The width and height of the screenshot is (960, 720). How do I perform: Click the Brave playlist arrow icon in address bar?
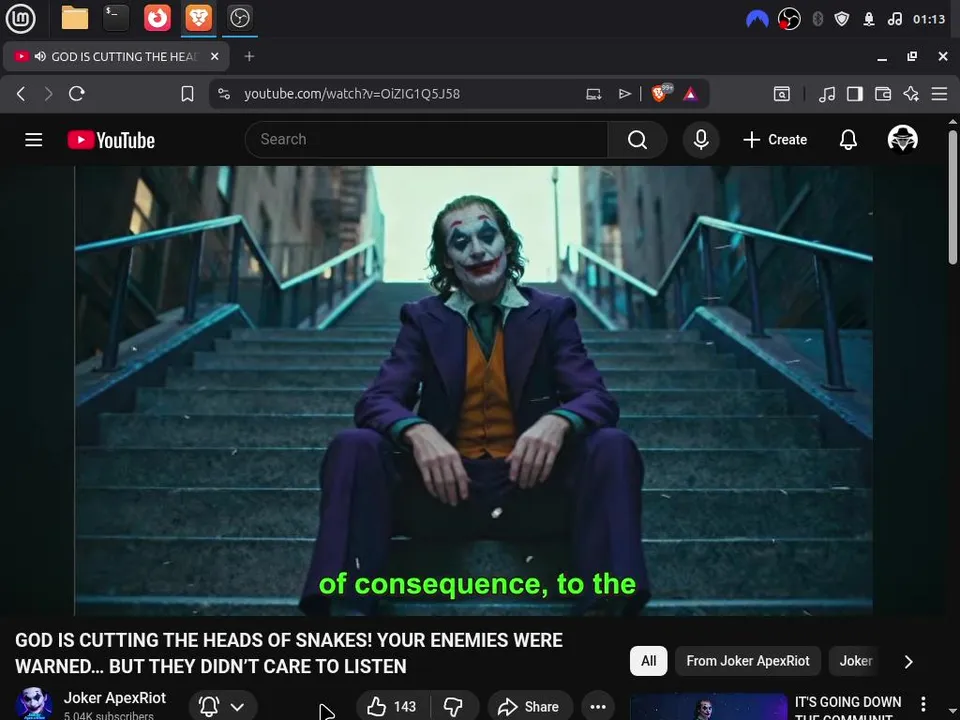[x=624, y=94]
